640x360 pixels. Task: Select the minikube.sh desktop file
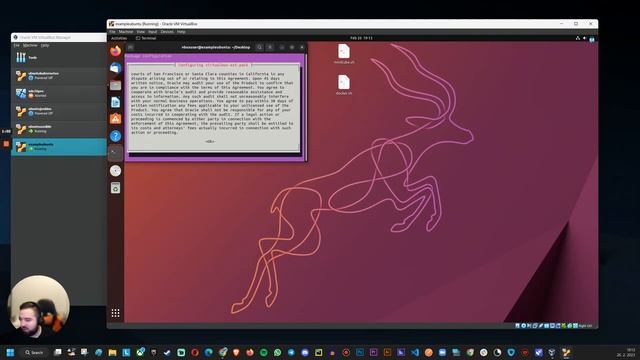coord(344,54)
